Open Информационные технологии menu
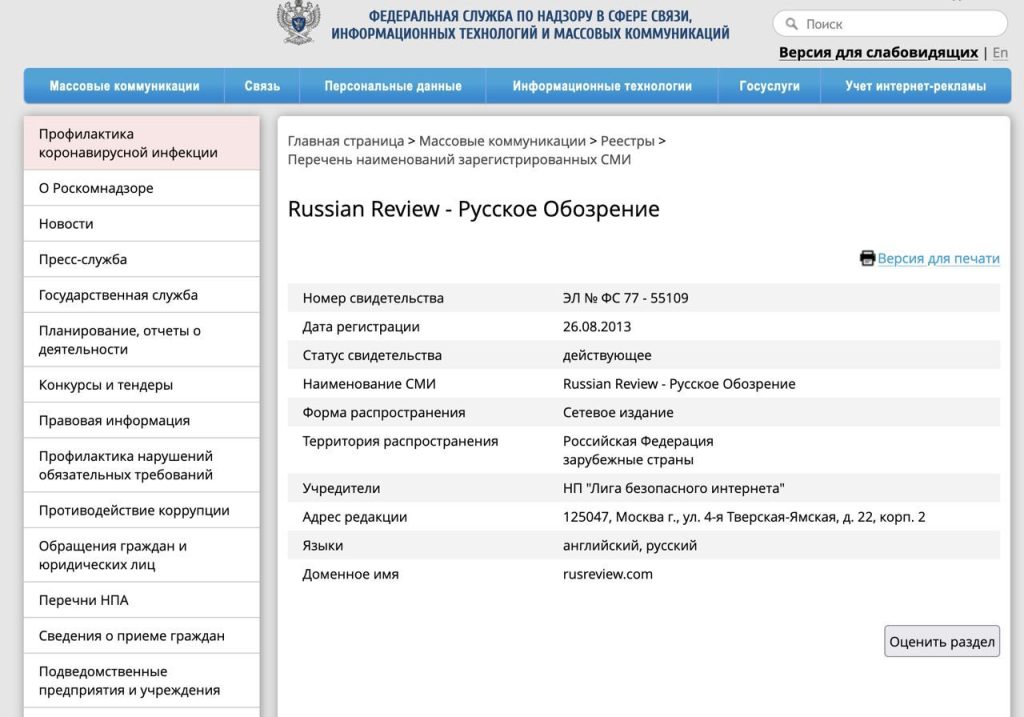This screenshot has width=1024, height=717. 601,86
